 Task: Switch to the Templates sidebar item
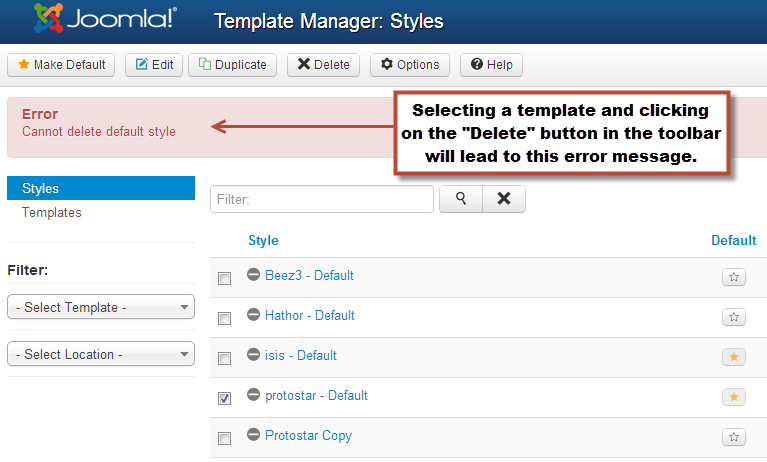pos(51,213)
